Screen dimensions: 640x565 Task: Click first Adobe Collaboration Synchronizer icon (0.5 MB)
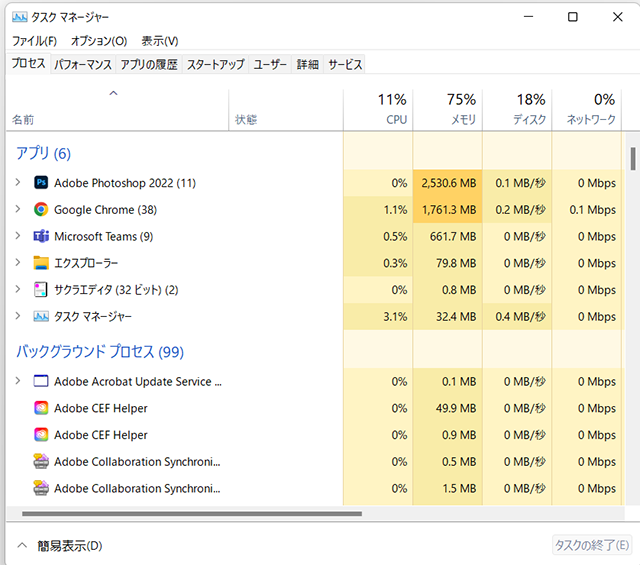(x=41, y=461)
